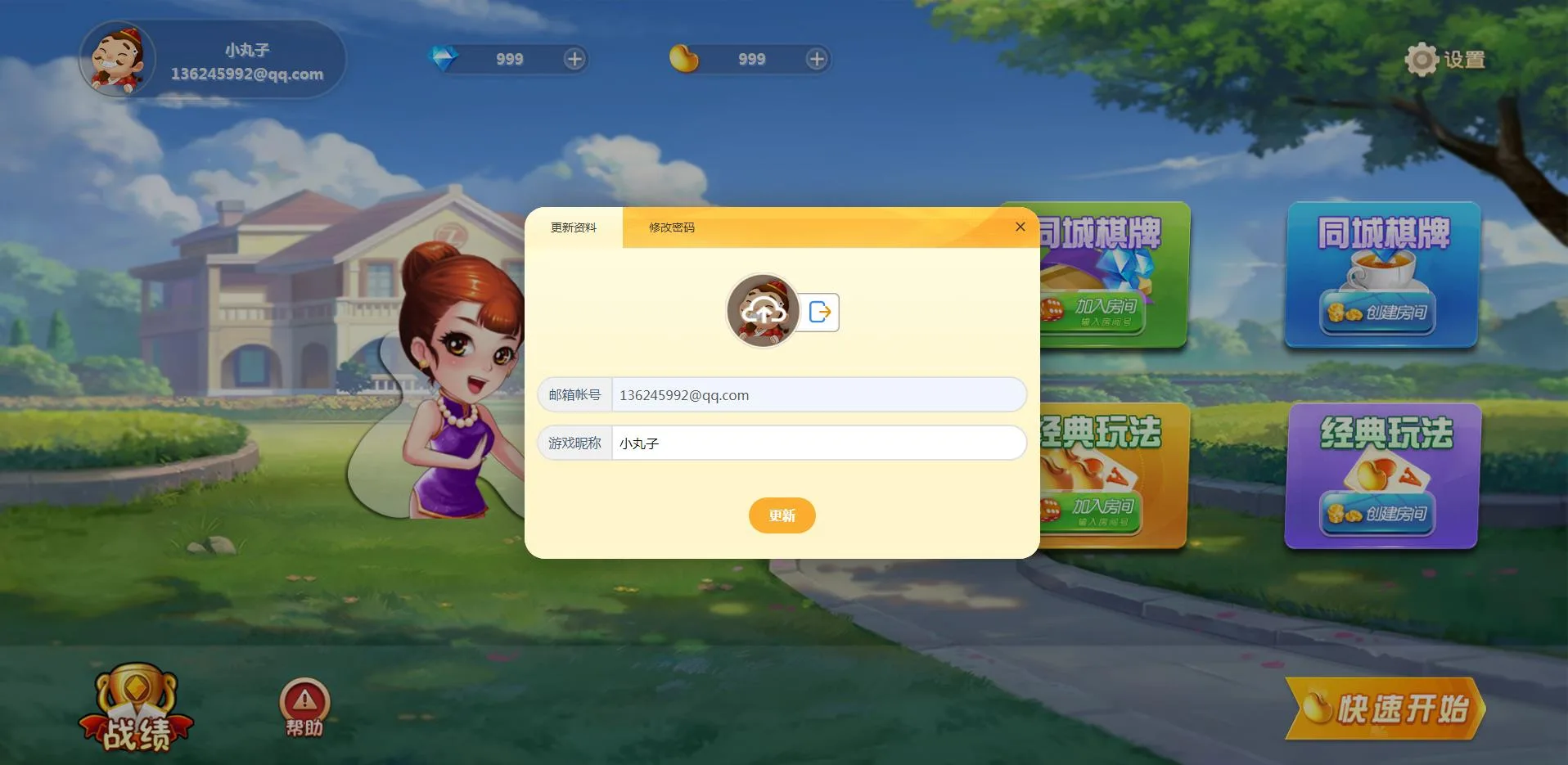Click the gold coin currency icon
The image size is (1568, 765).
click(x=684, y=59)
